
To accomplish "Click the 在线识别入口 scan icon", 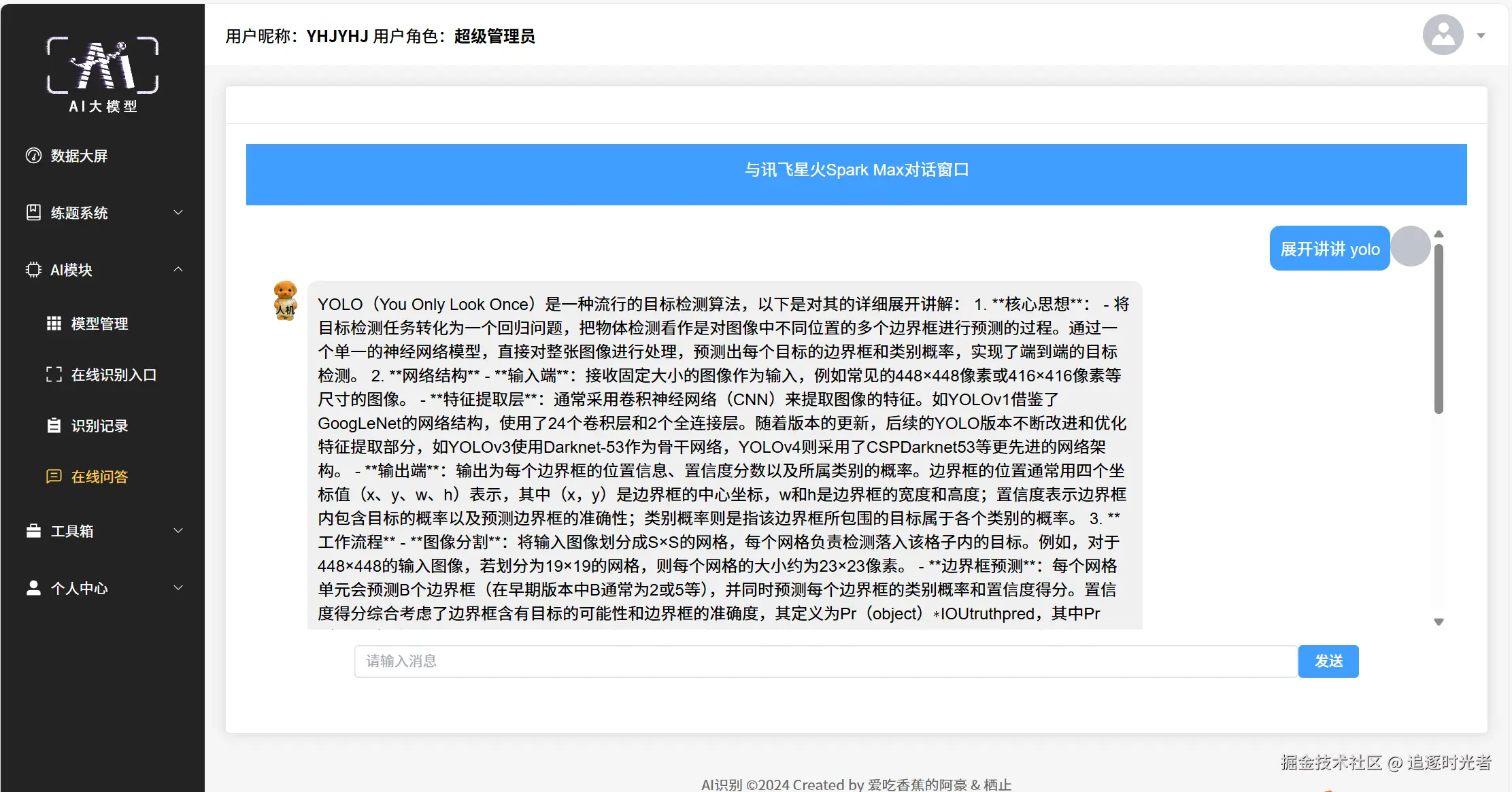I will [x=54, y=375].
